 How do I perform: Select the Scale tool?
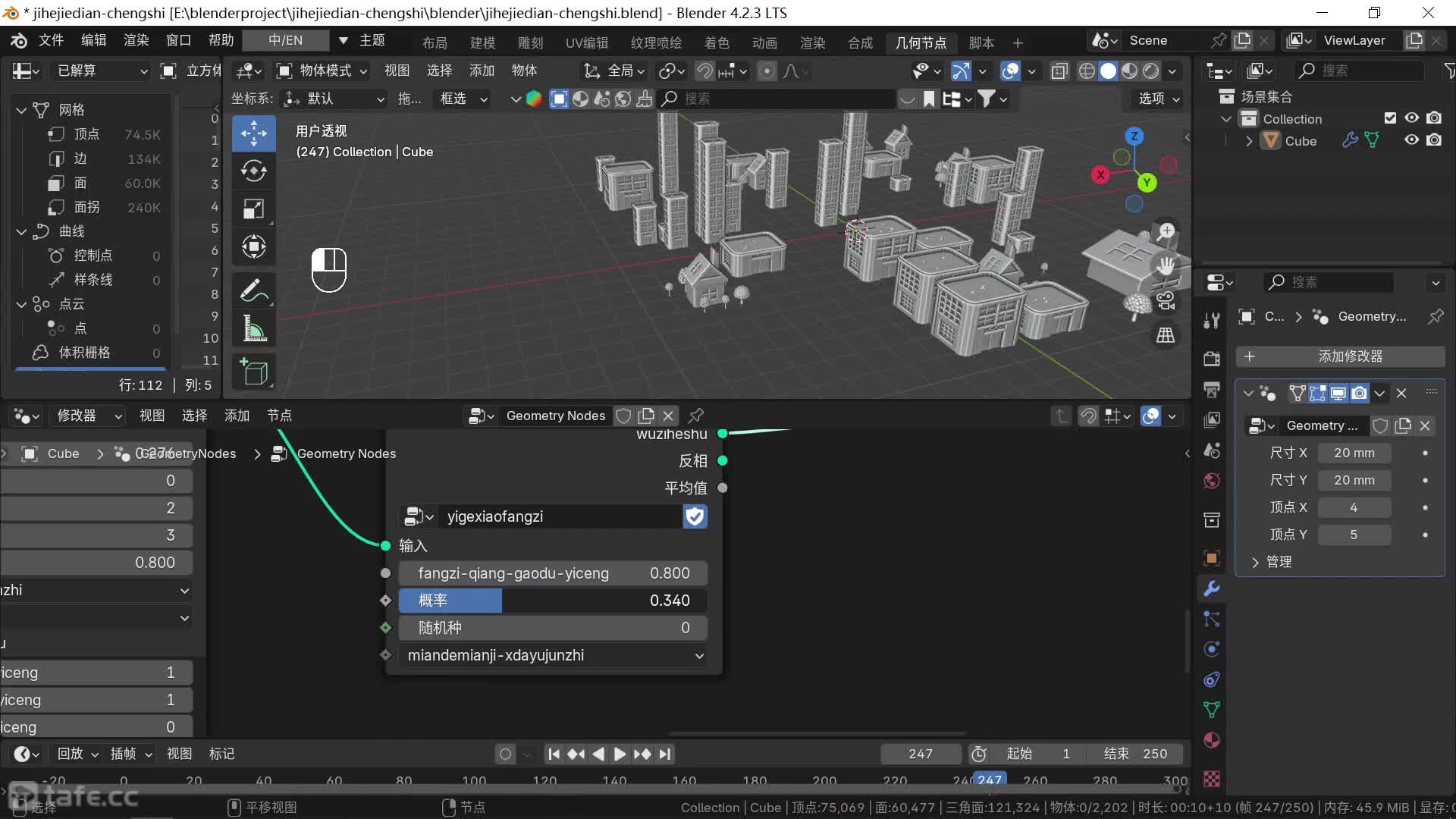point(253,209)
